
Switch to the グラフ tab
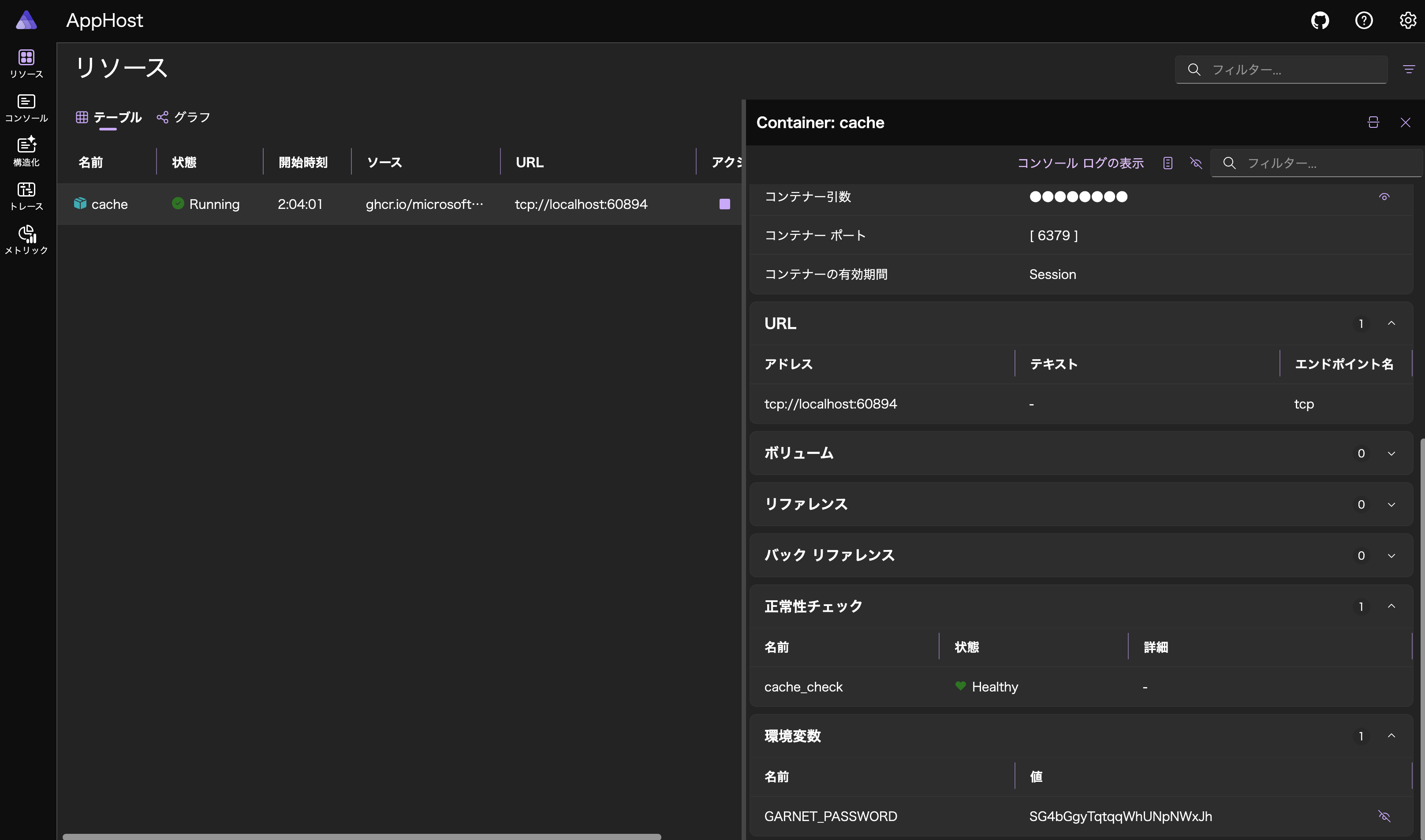[184, 117]
